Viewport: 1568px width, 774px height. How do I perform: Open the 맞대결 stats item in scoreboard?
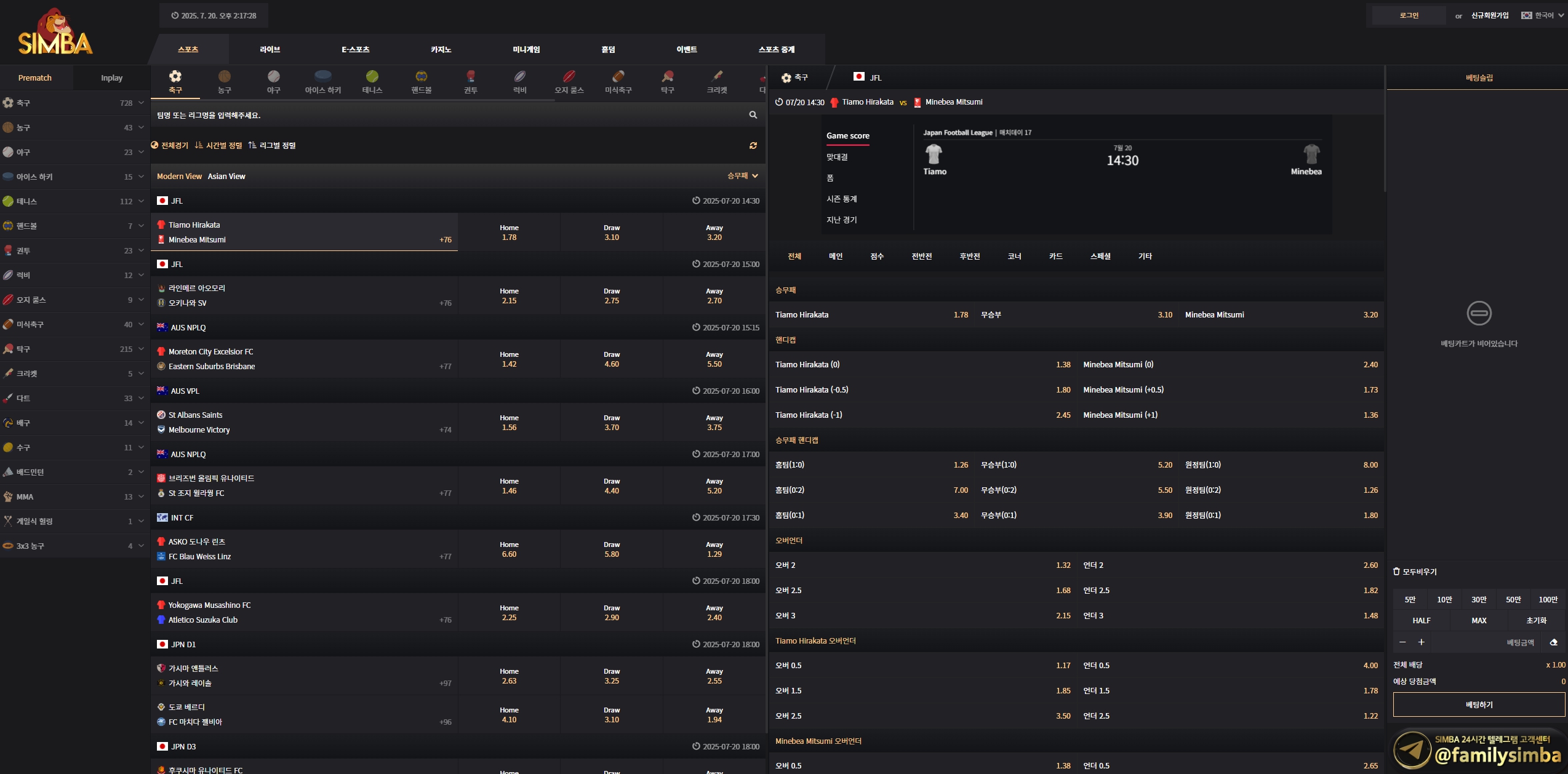(837, 157)
